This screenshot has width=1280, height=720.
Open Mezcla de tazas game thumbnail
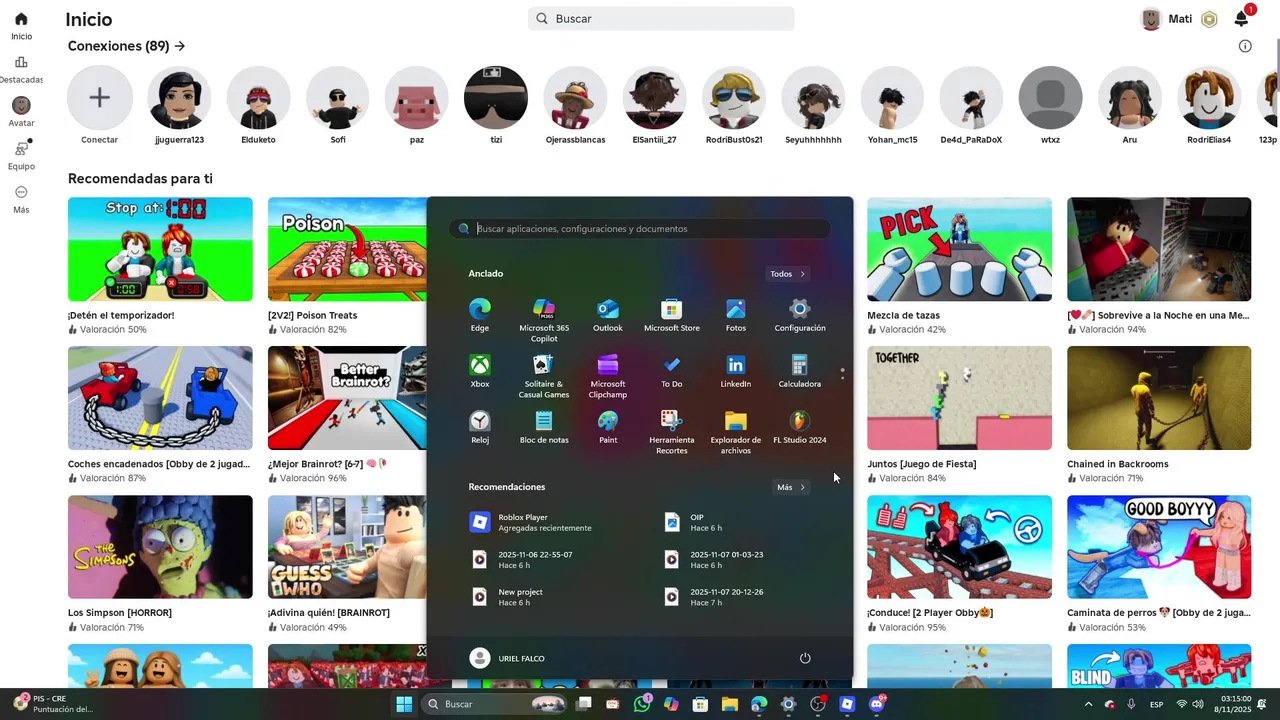959,249
